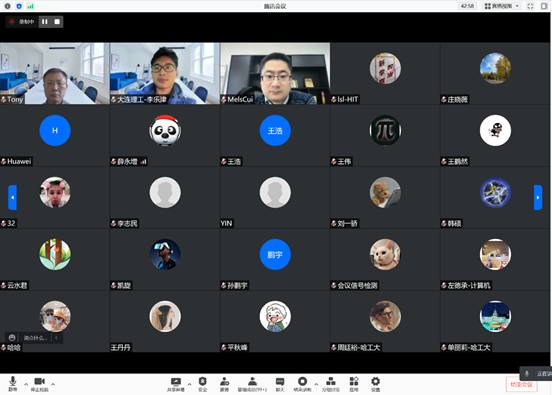Open manage members list (99+)

click(252, 384)
